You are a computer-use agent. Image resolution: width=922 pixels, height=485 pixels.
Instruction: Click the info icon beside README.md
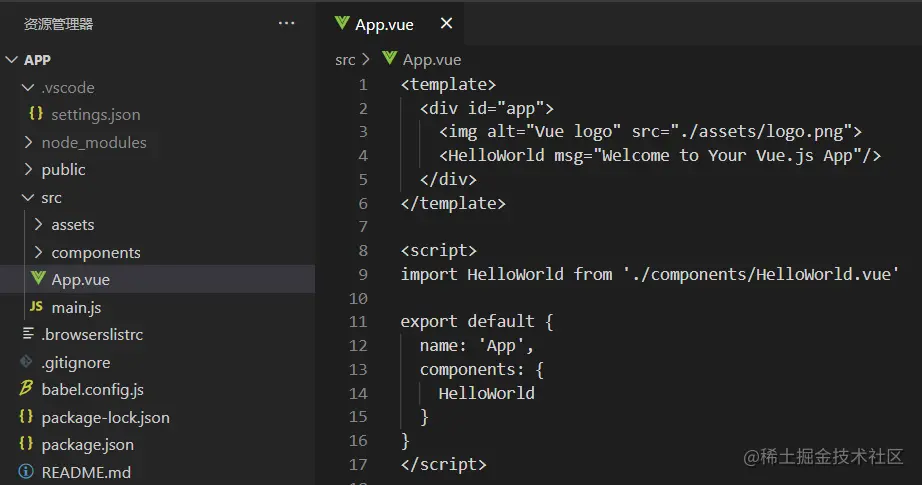coord(26,471)
